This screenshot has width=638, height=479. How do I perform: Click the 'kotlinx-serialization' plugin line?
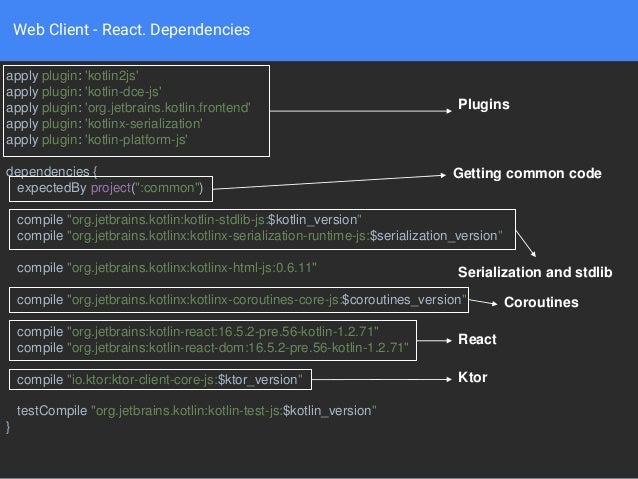[104, 124]
